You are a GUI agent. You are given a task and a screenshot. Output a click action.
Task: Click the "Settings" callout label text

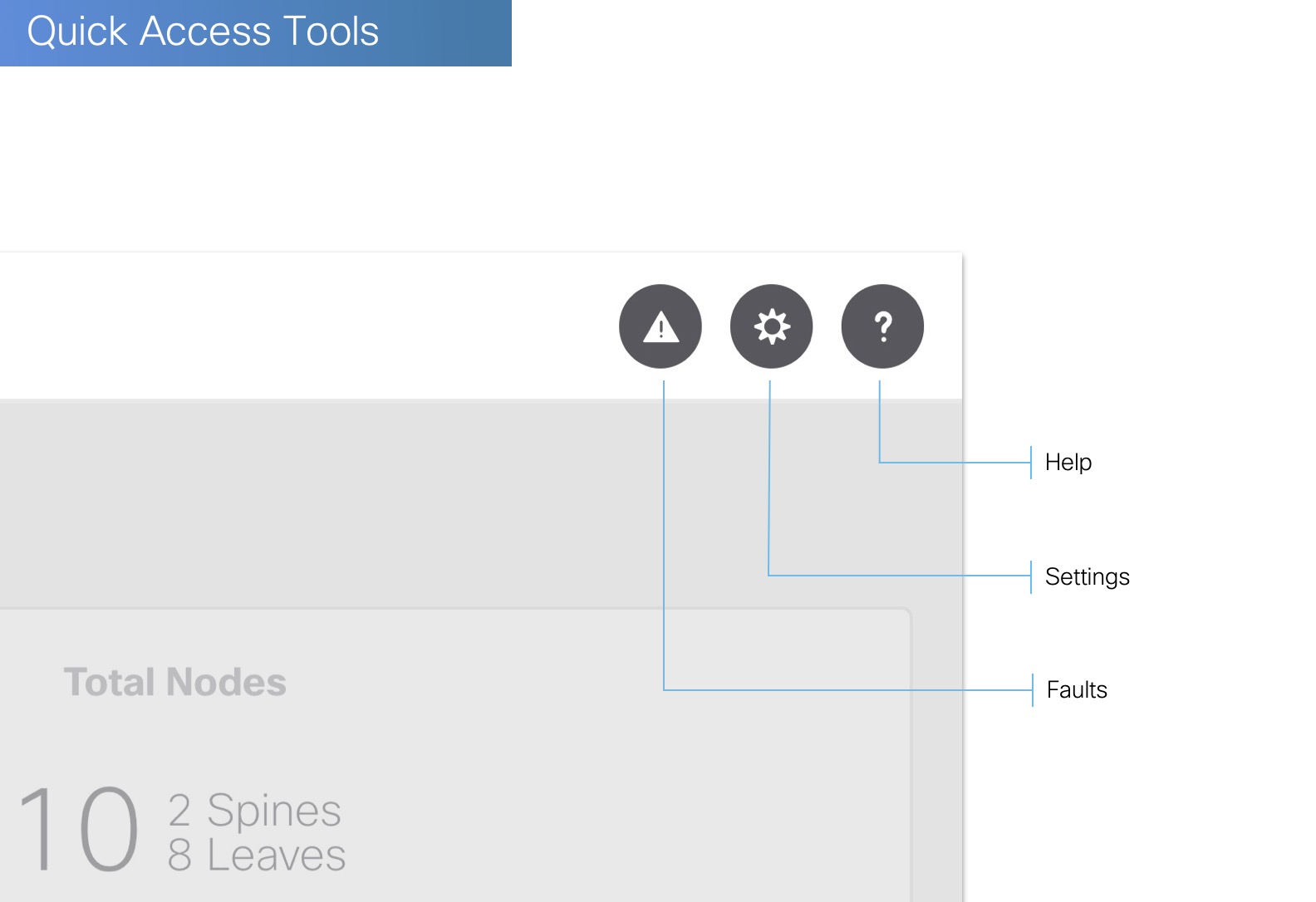coord(1087,577)
